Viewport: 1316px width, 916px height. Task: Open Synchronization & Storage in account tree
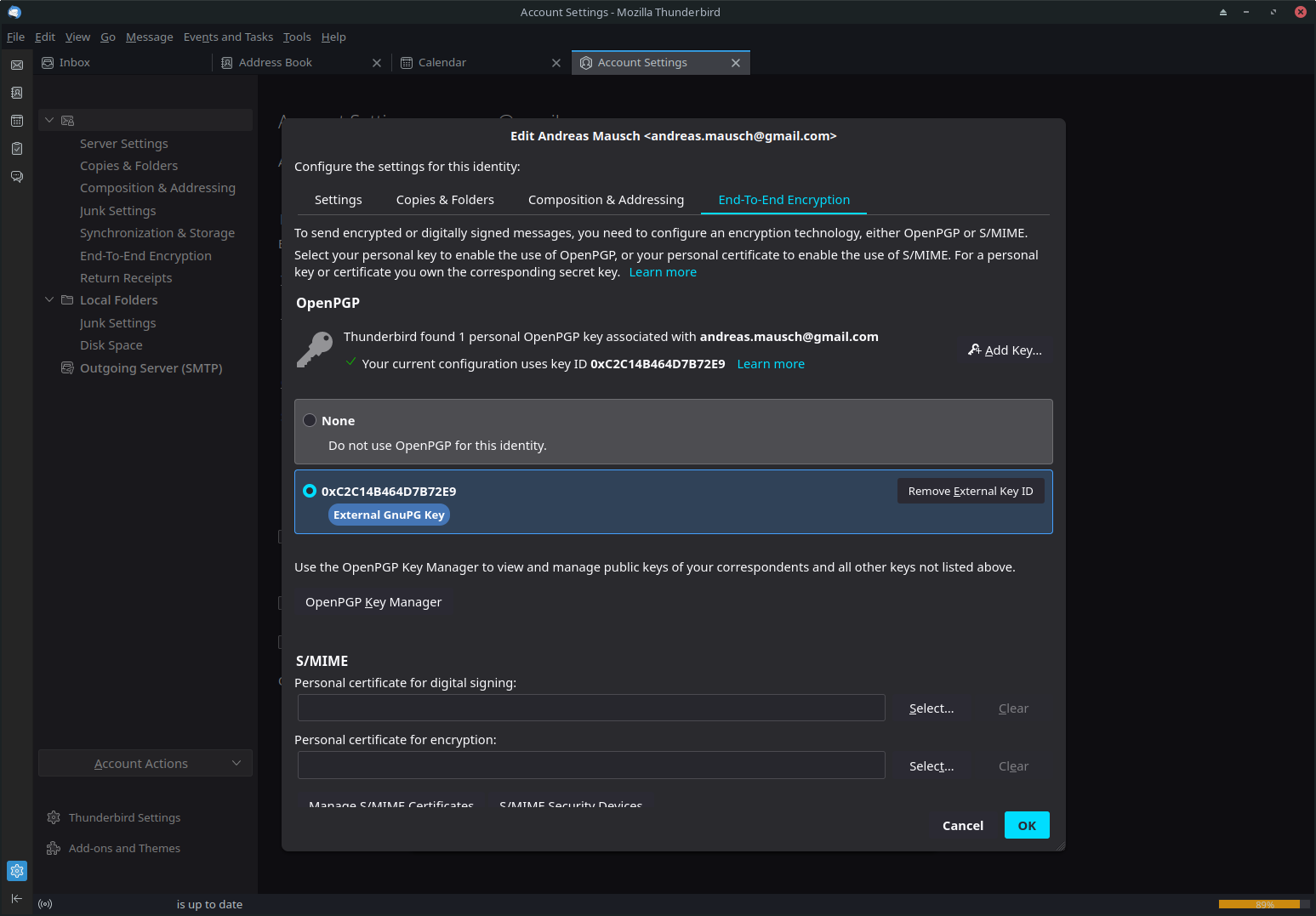pyautogui.click(x=157, y=233)
